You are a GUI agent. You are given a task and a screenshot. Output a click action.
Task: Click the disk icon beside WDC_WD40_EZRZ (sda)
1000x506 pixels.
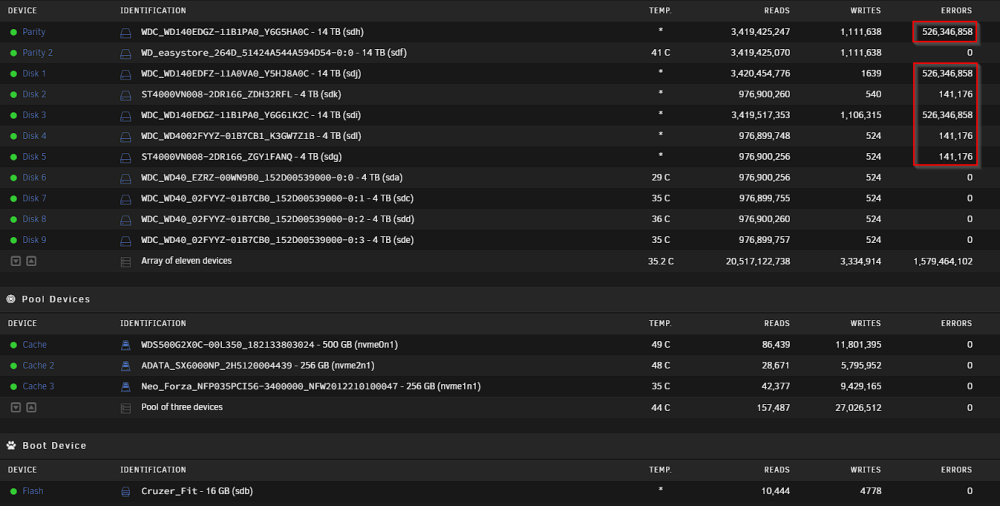point(126,179)
